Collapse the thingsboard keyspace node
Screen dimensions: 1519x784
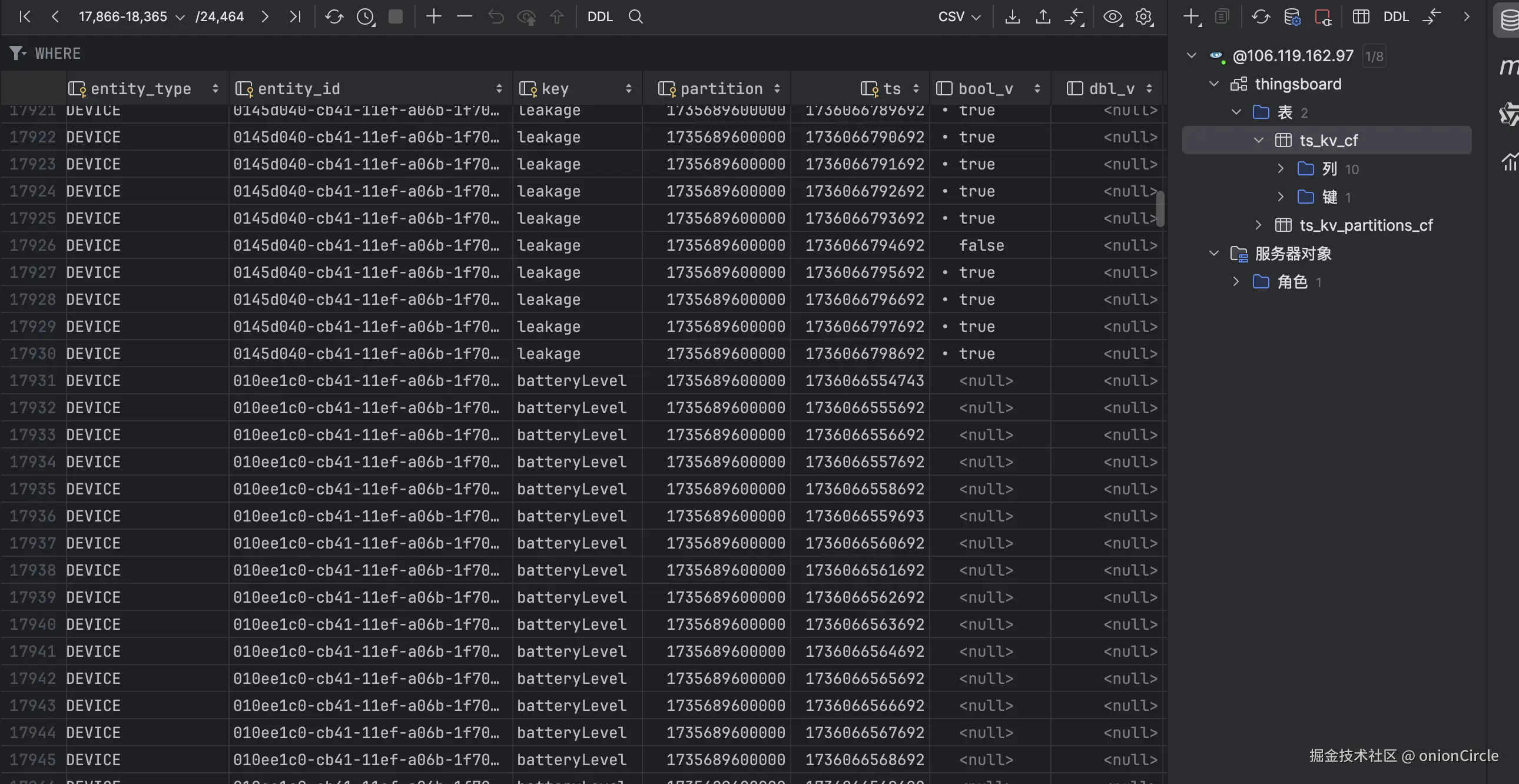[x=1213, y=84]
